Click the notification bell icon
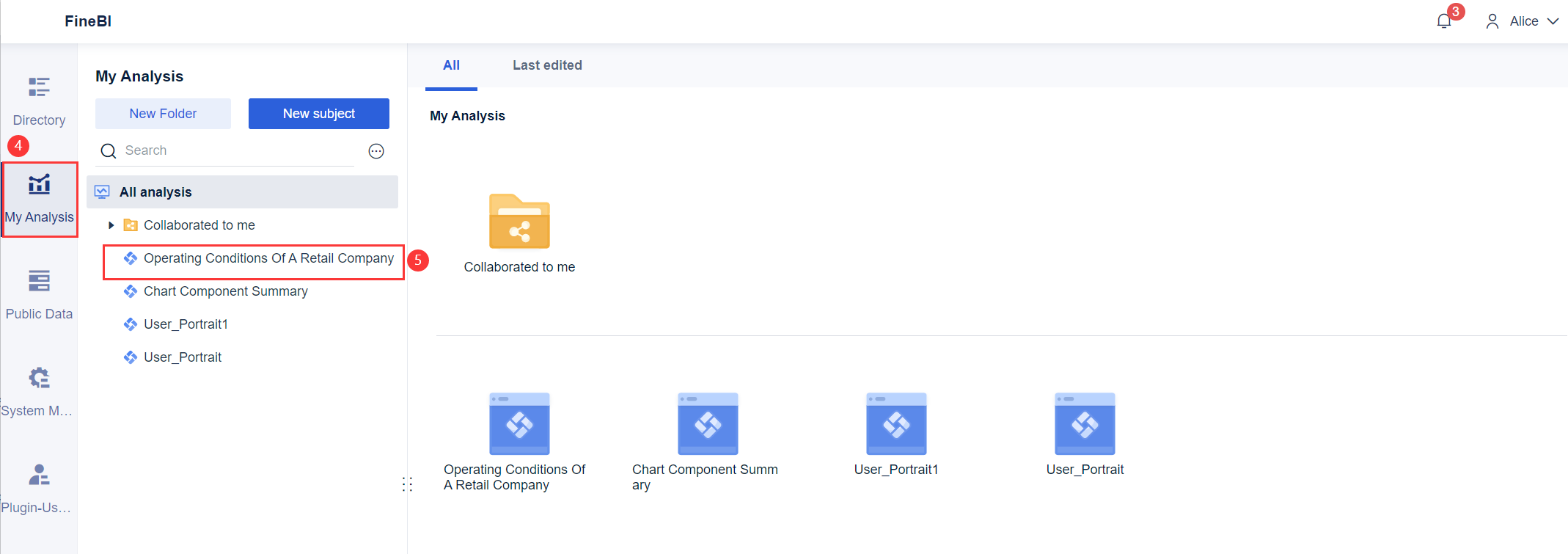This screenshot has width=1568, height=554. [x=1444, y=21]
